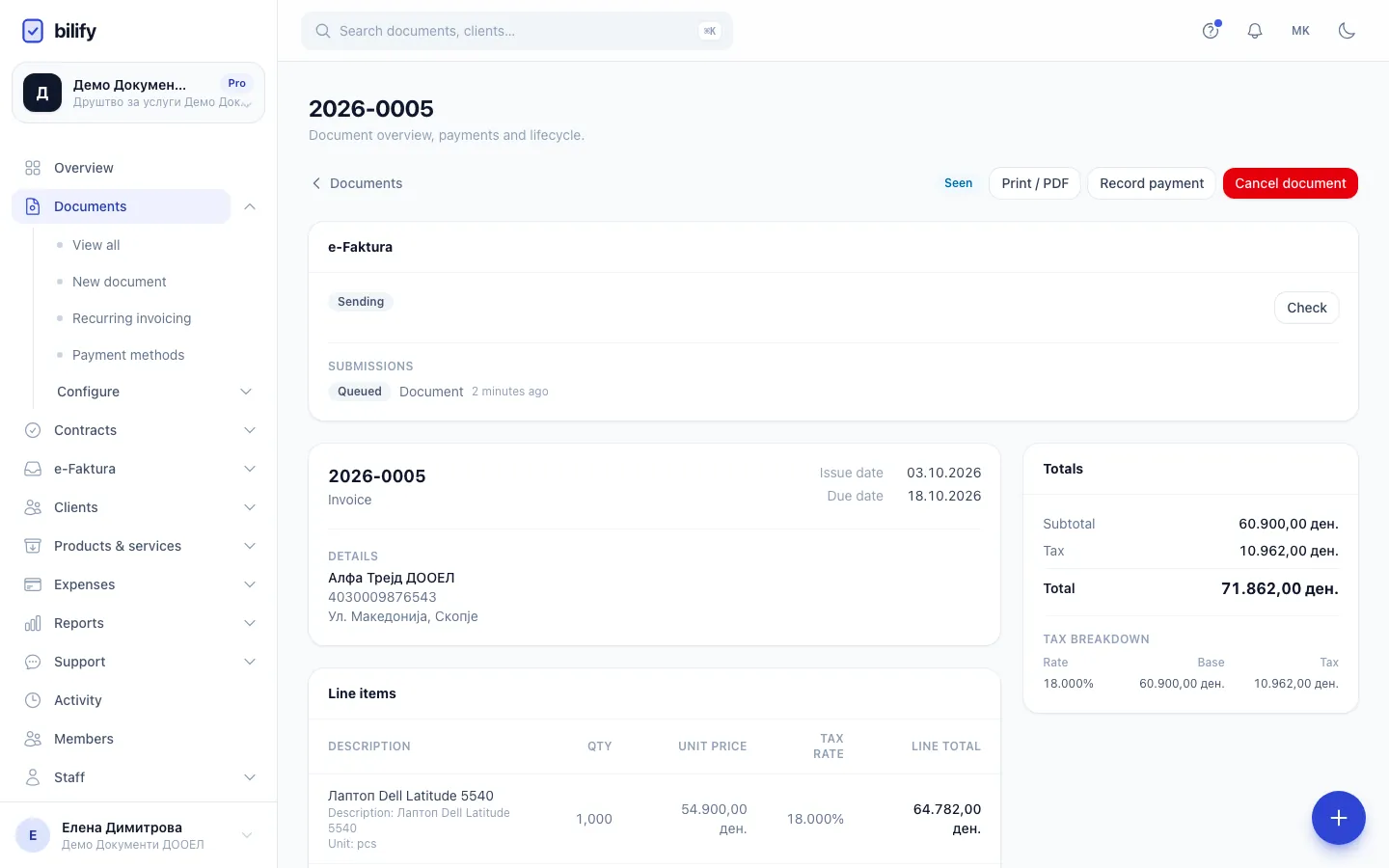The image size is (1389, 868).
Task: Expand the Contracts section chevron
Action: (250, 430)
